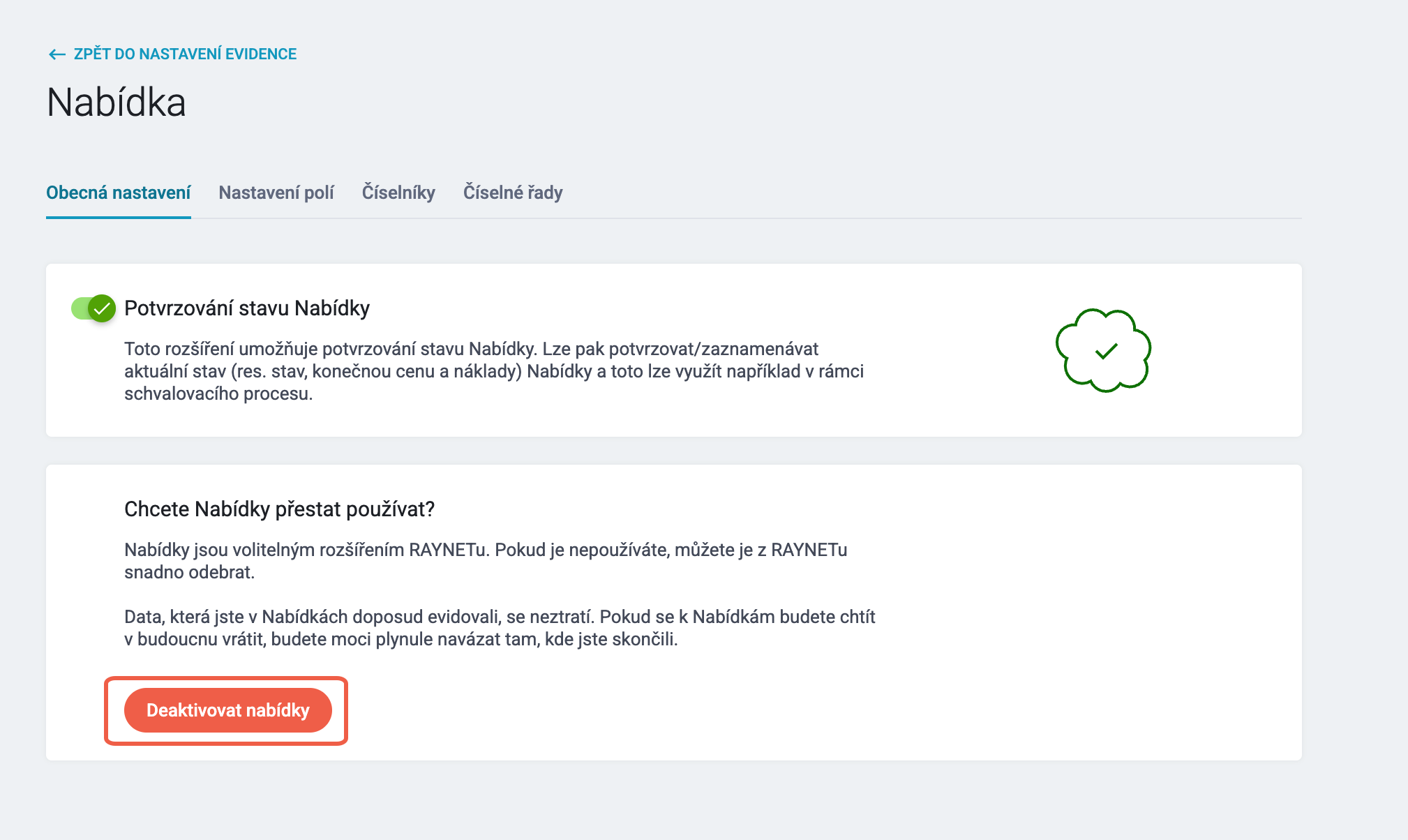
Task: Switch to the Obecná nastavení tab
Action: tap(119, 193)
